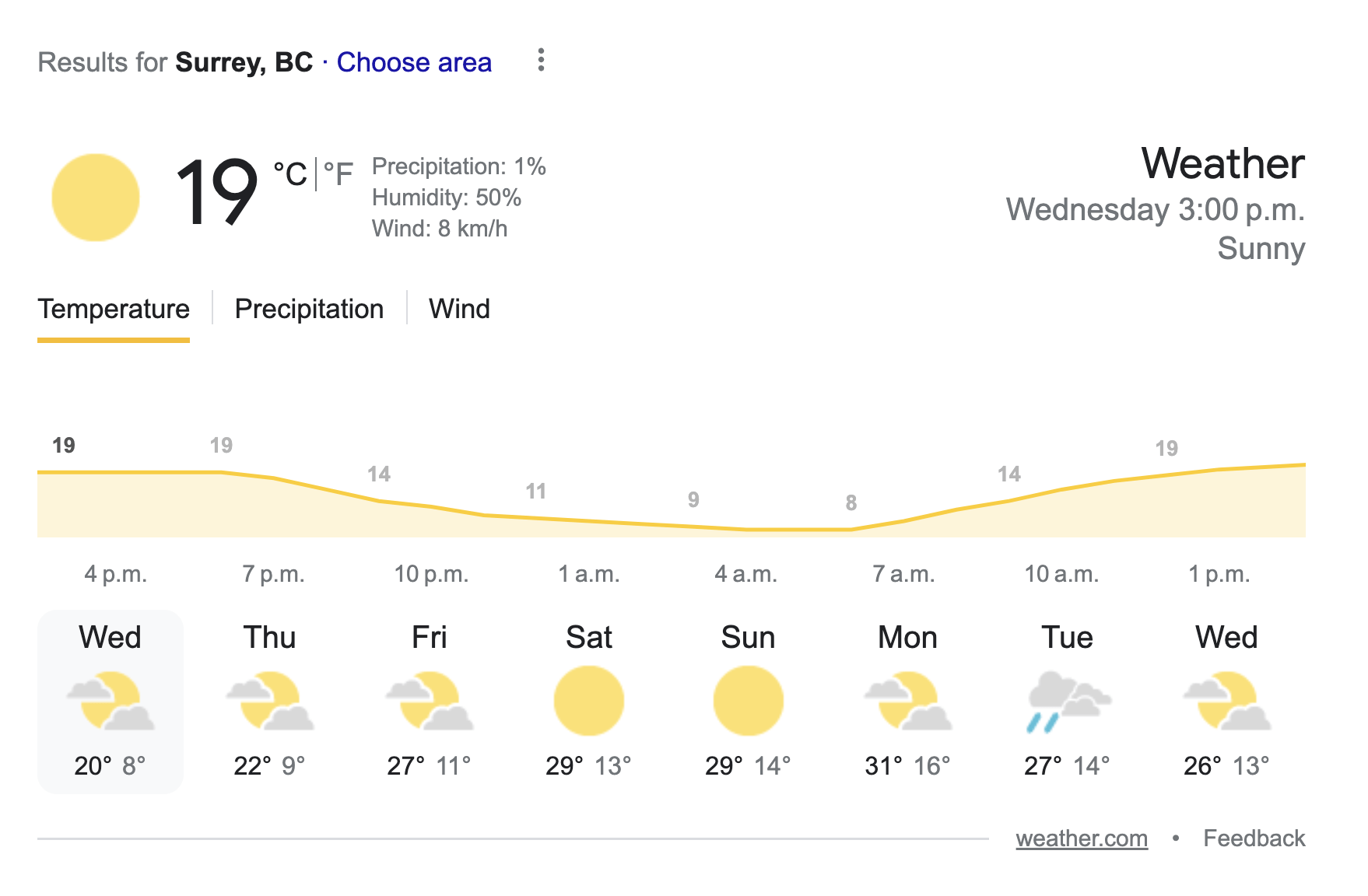Click the Choose area link
The image size is (1368, 896).
[414, 62]
